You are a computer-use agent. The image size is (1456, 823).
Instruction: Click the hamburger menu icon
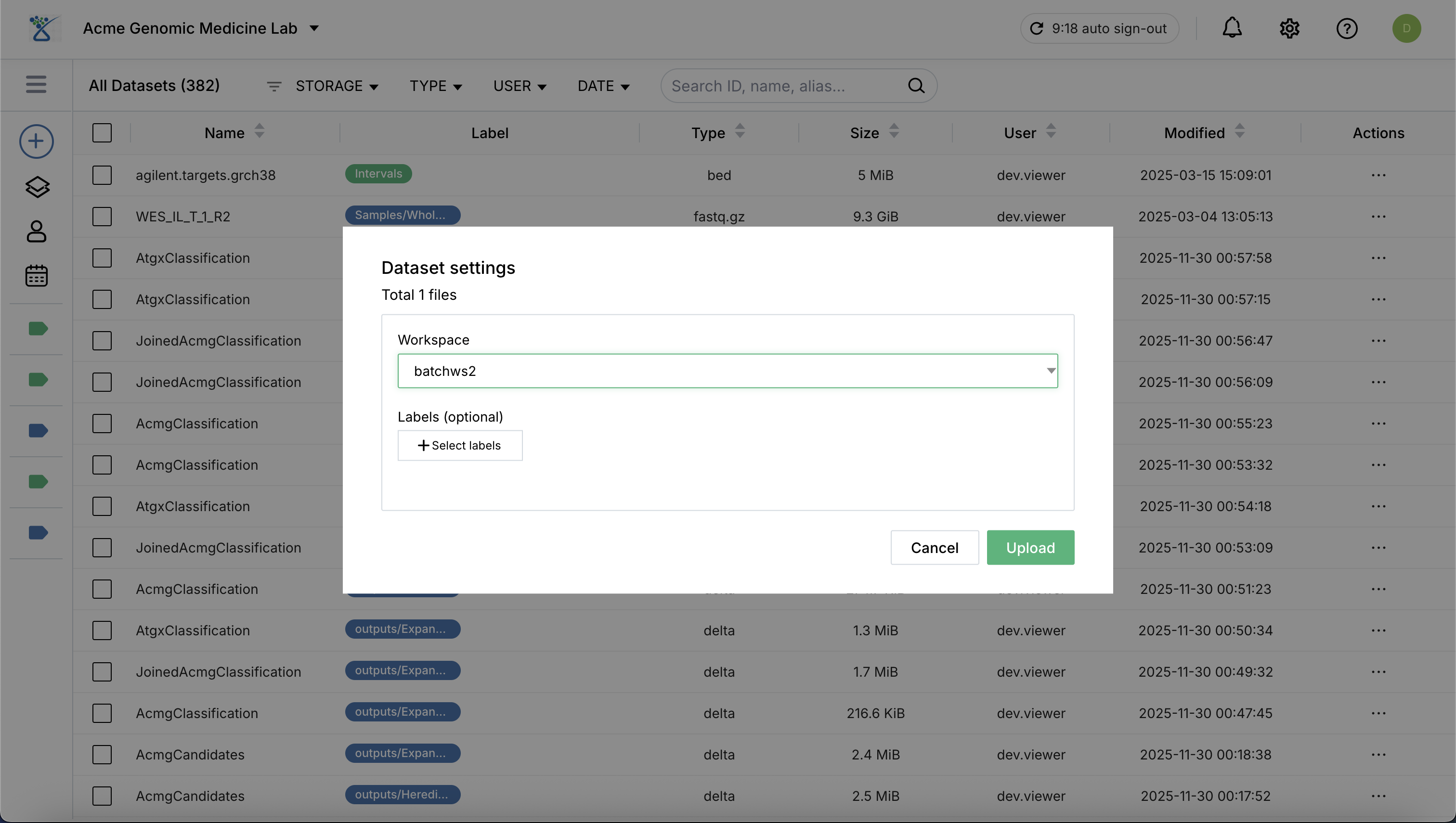(x=35, y=85)
